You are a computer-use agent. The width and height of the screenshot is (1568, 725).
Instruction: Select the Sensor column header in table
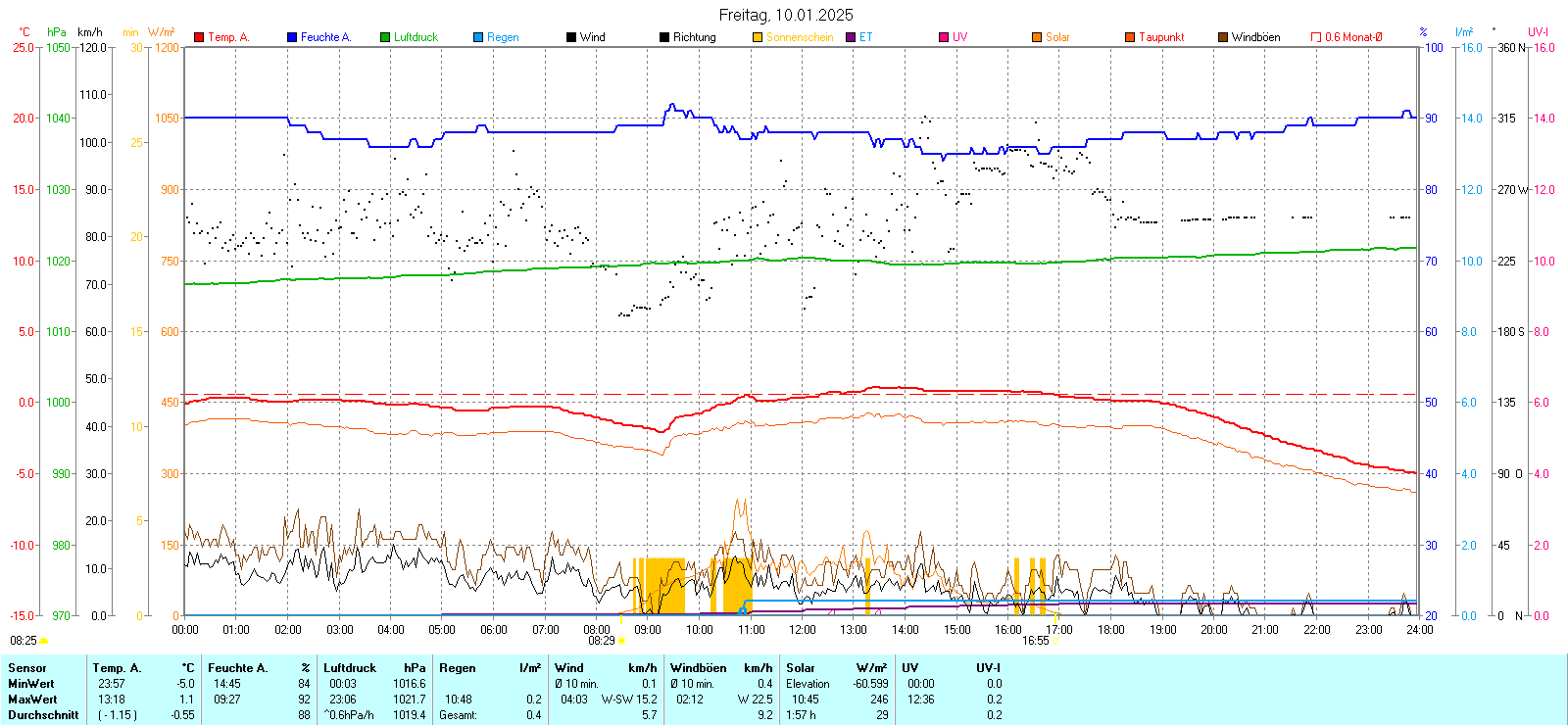pos(27,668)
